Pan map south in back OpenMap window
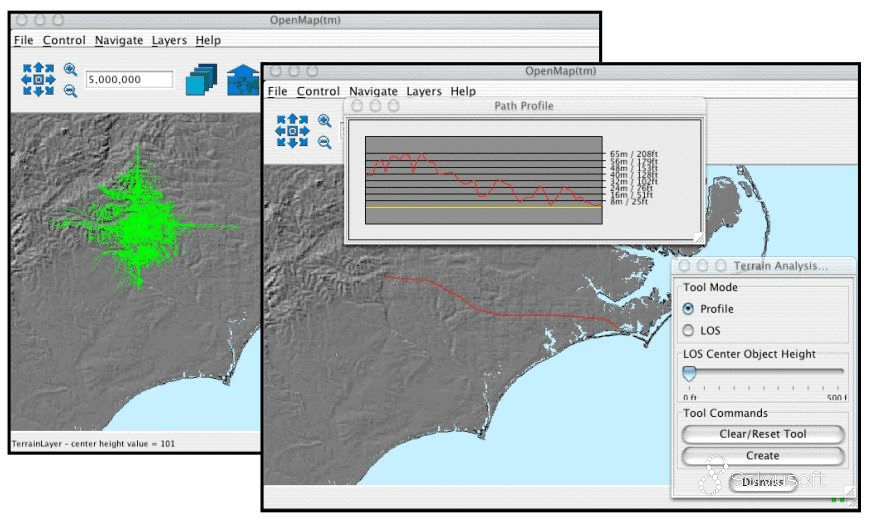The image size is (871, 524). [38, 91]
